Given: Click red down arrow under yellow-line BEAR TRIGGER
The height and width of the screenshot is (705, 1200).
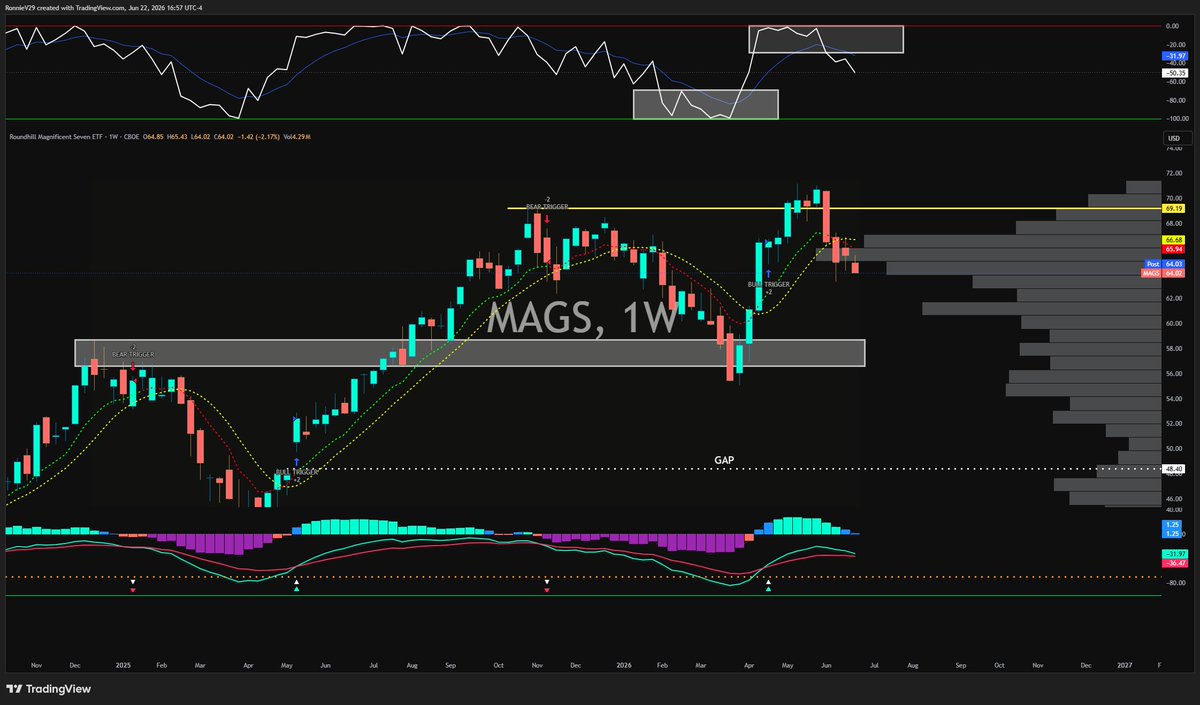Looking at the screenshot, I should [547, 217].
